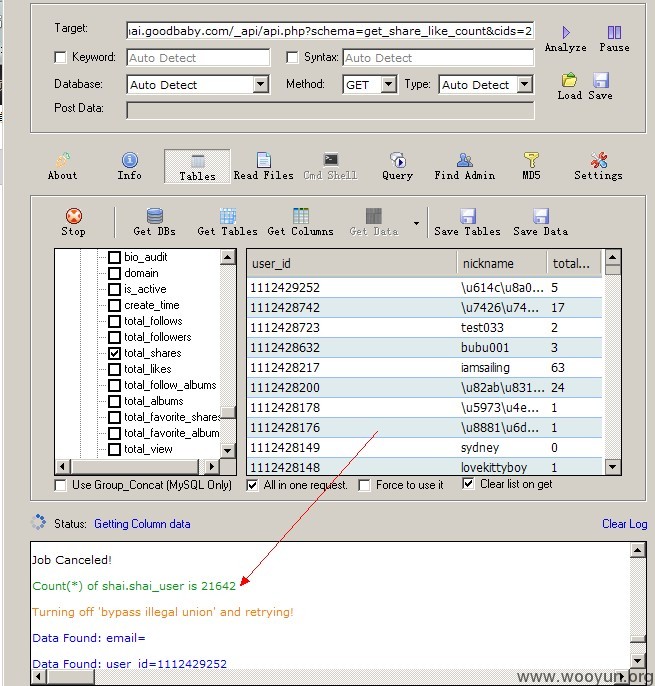Select row with user_id 1112428723
The width and height of the screenshot is (655, 686).
tap(424, 327)
